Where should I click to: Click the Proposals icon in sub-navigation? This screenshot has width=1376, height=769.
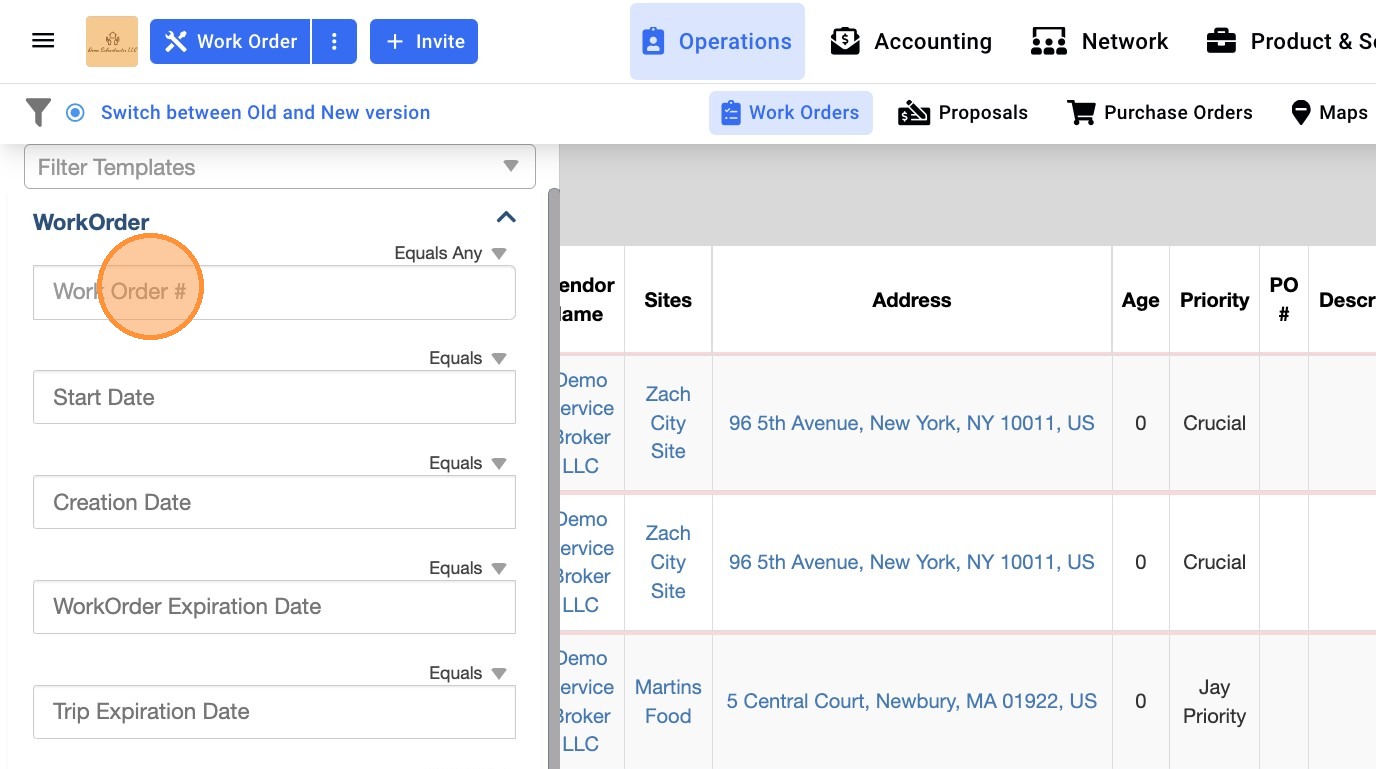click(914, 113)
